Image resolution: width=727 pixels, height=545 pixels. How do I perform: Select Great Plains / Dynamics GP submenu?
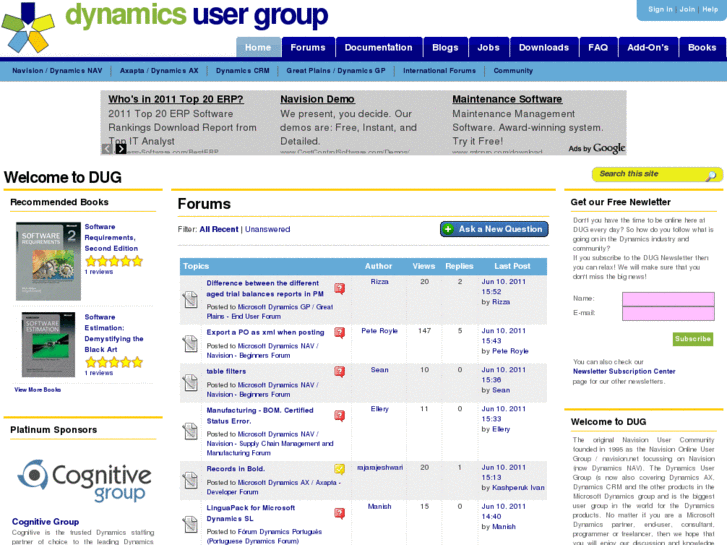(336, 71)
